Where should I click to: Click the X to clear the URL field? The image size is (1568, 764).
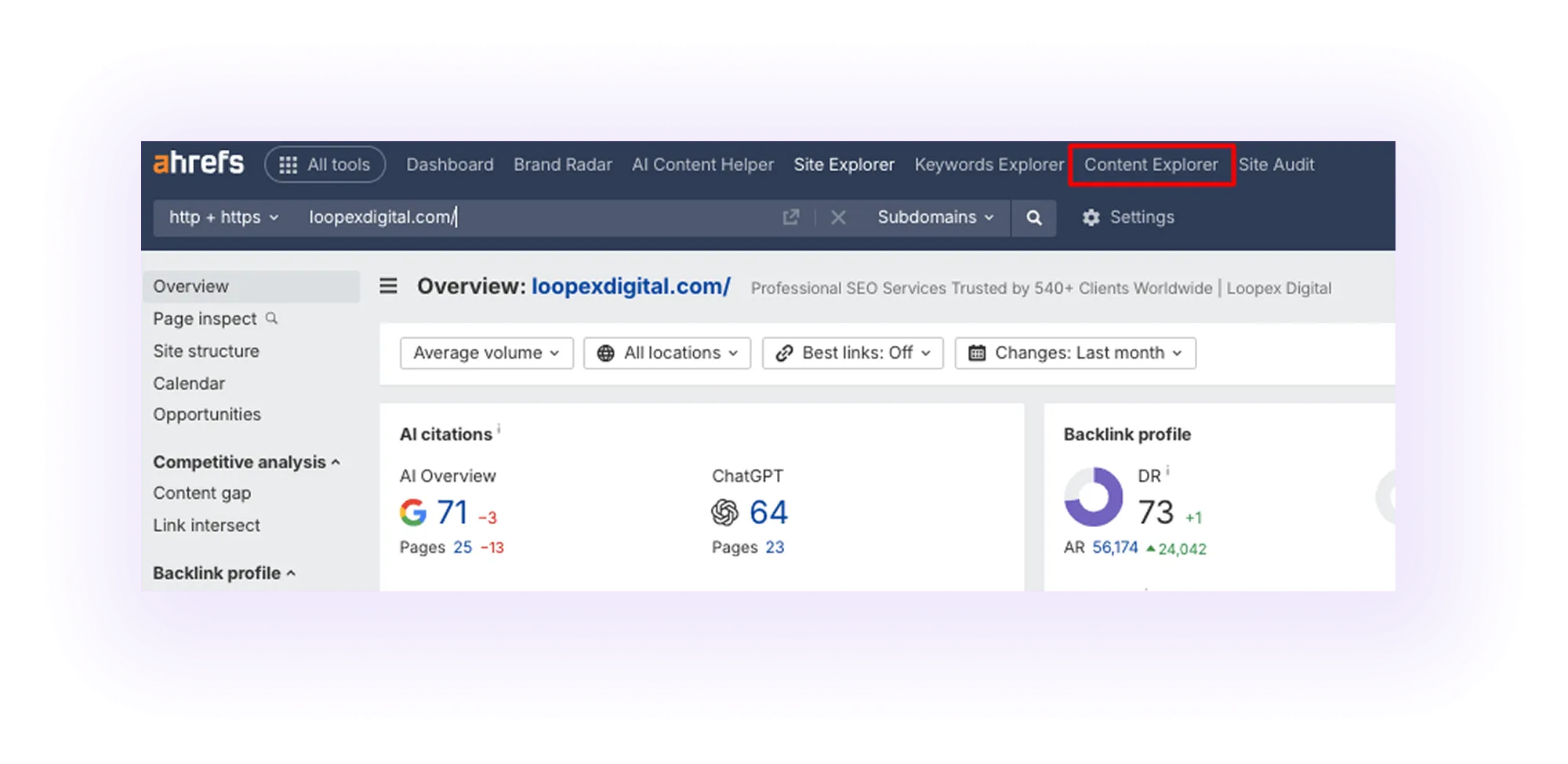pos(838,217)
